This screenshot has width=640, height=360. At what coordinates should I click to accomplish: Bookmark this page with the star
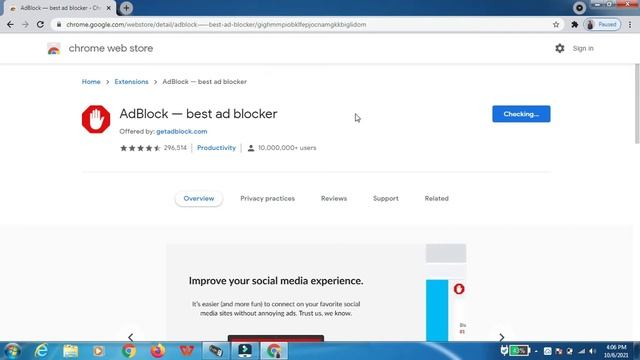coord(556,24)
